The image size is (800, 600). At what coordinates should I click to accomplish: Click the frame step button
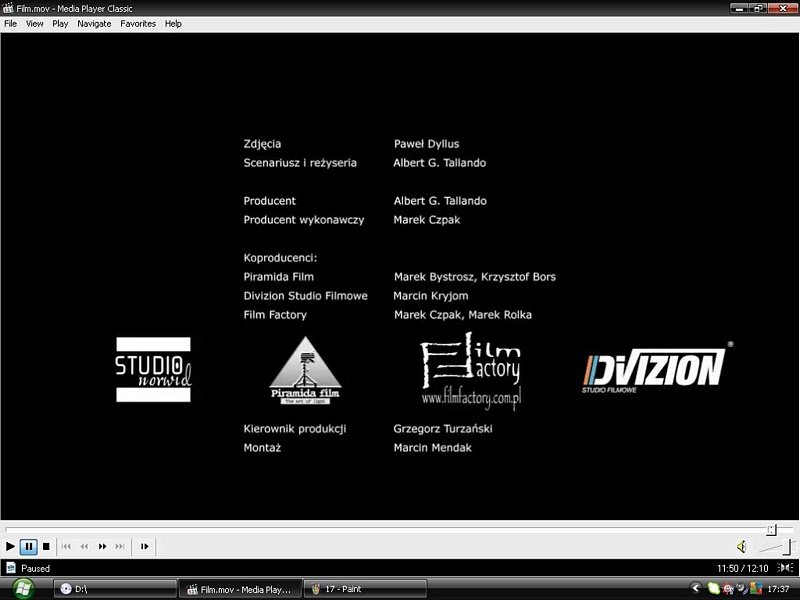tap(145, 546)
